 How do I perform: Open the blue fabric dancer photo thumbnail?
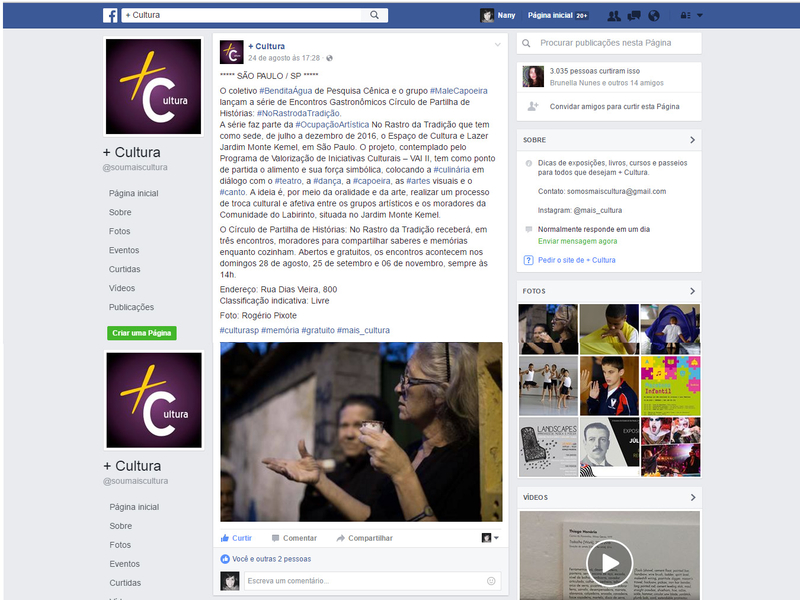(670, 329)
